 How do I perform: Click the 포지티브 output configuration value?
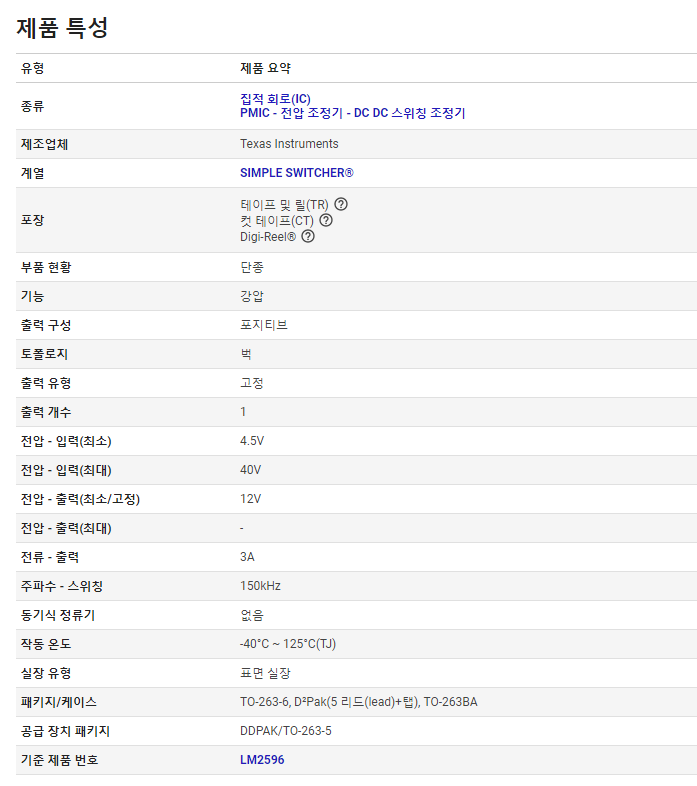click(264, 325)
